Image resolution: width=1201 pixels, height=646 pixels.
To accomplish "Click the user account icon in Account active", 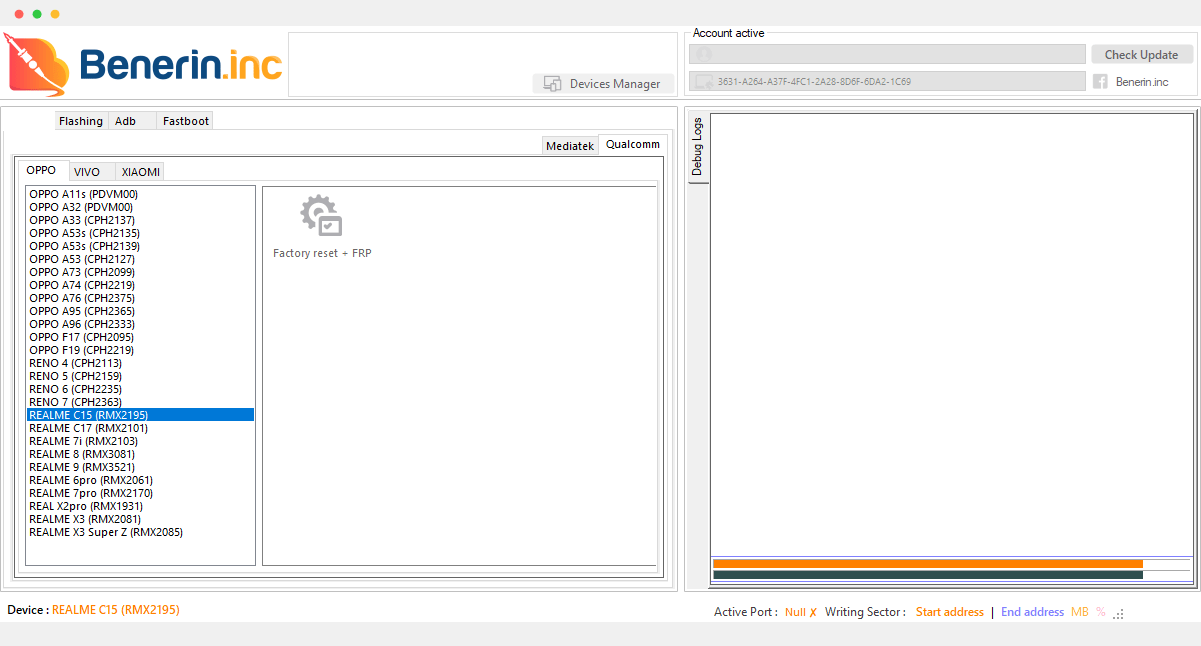I will [702, 53].
